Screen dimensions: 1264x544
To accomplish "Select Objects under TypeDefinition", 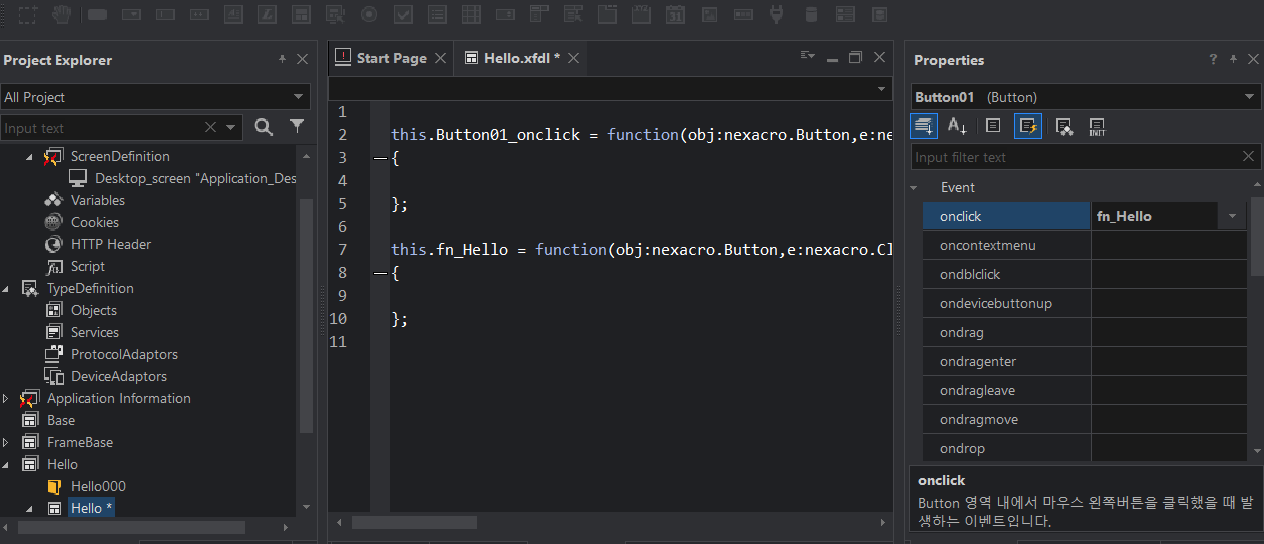I will 94,310.
